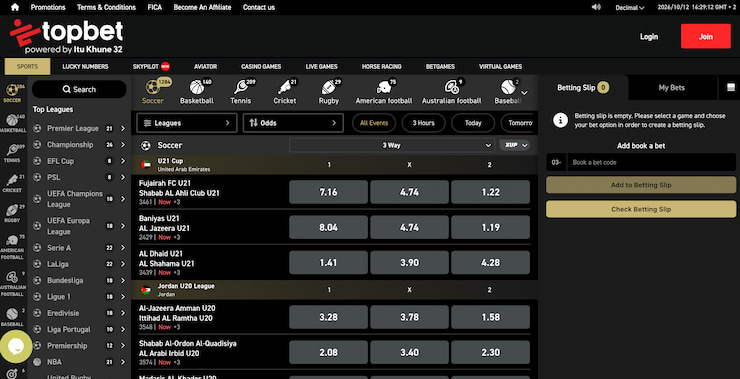Click the topbet logo
This screenshot has height=379, width=740.
[x=67, y=36]
